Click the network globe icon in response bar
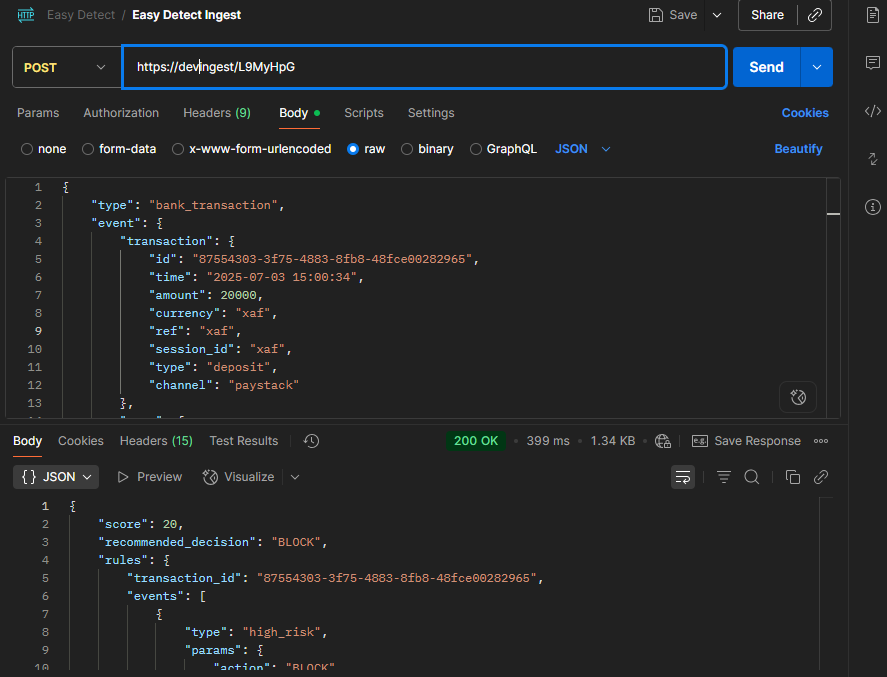 (x=662, y=441)
